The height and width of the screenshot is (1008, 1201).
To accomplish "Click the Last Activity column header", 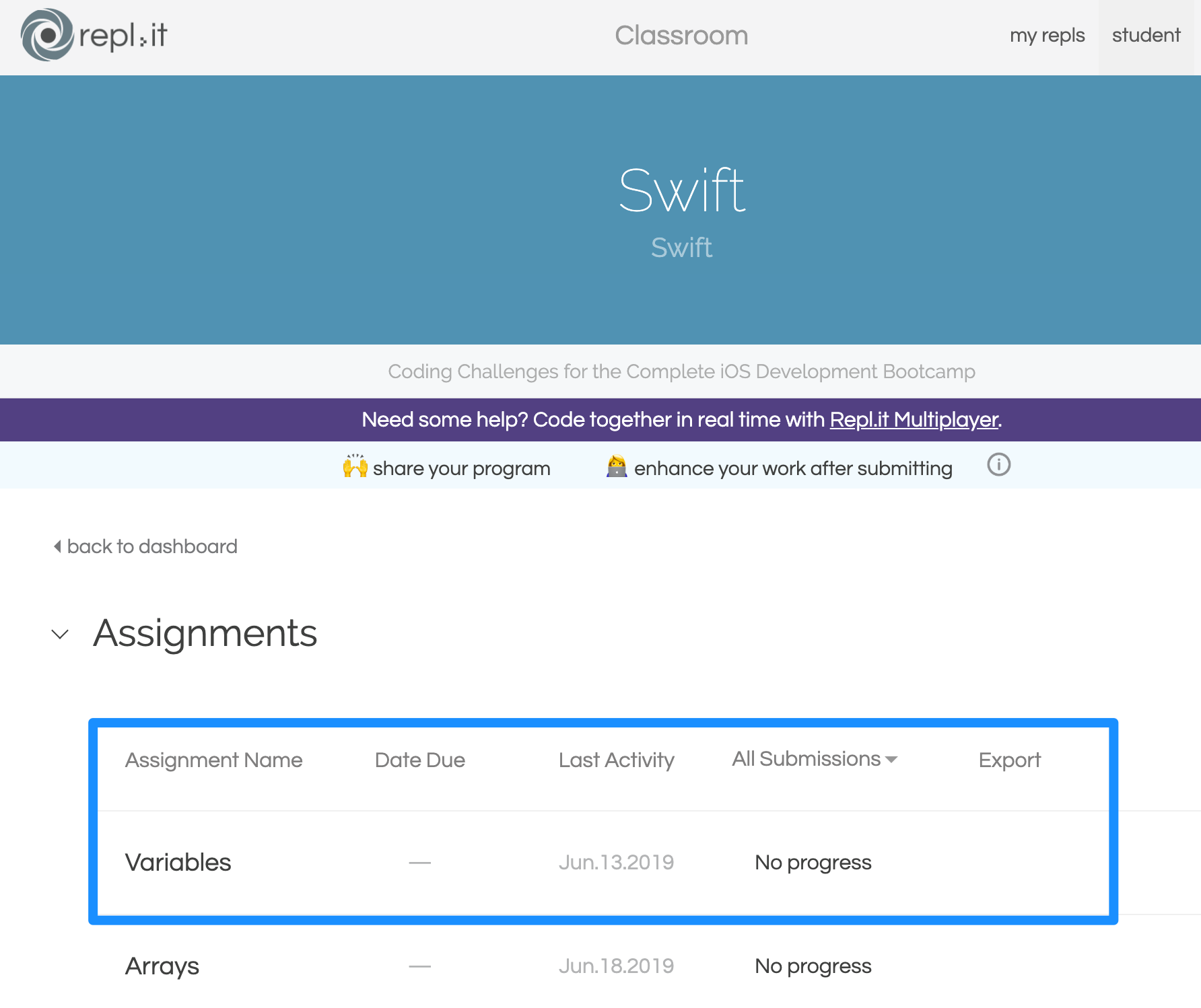I will pos(616,760).
